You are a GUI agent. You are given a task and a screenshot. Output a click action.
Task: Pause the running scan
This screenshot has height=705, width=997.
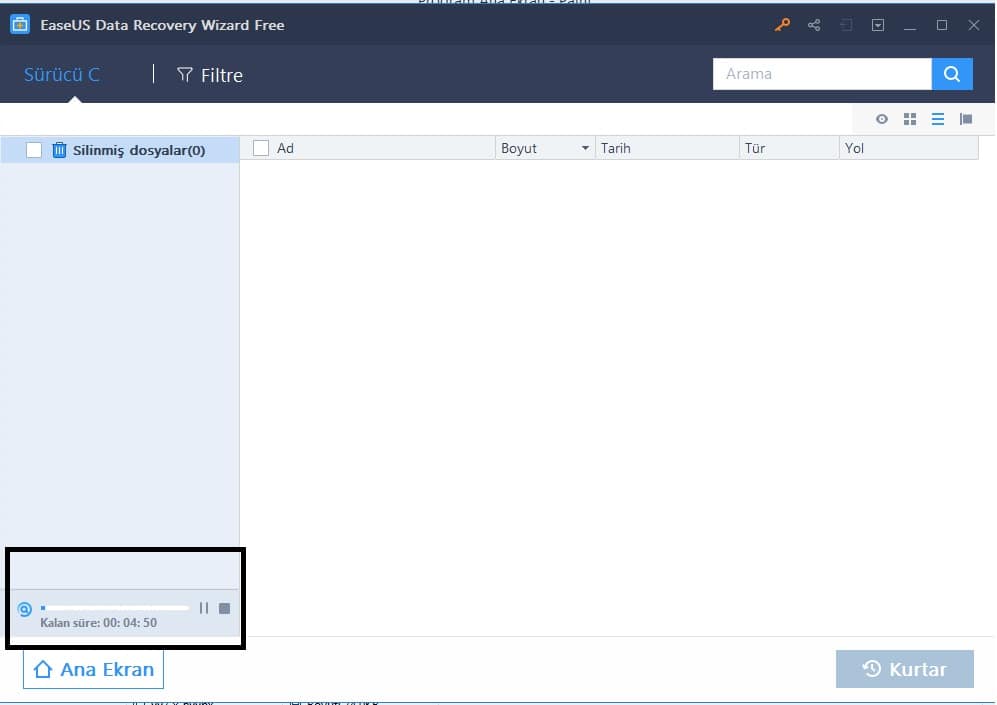click(x=204, y=608)
